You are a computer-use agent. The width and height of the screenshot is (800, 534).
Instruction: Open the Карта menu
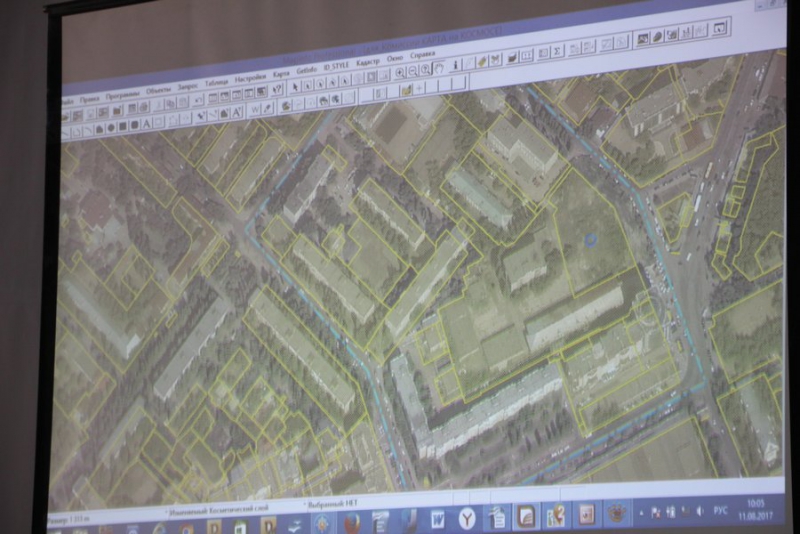coord(281,75)
